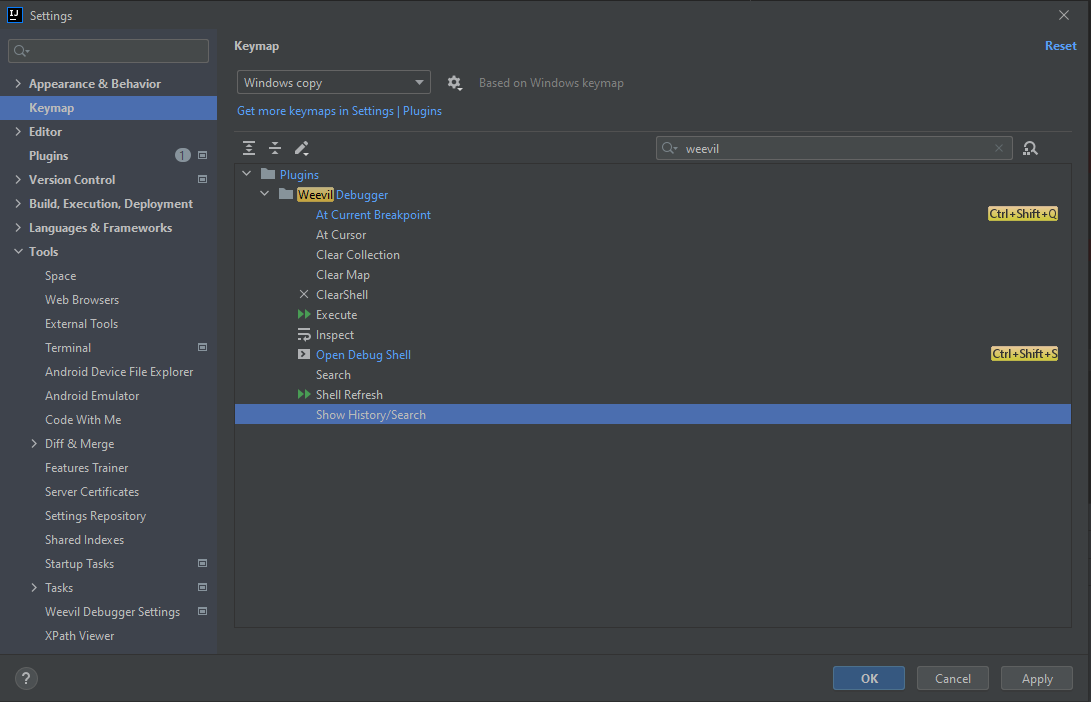Expand Languages & Frameworks section
The image size is (1091, 702).
(x=18, y=228)
